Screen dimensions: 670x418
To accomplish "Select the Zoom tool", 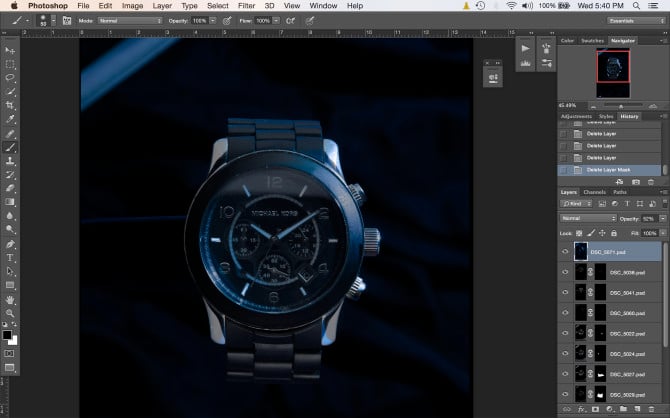I will coord(10,313).
